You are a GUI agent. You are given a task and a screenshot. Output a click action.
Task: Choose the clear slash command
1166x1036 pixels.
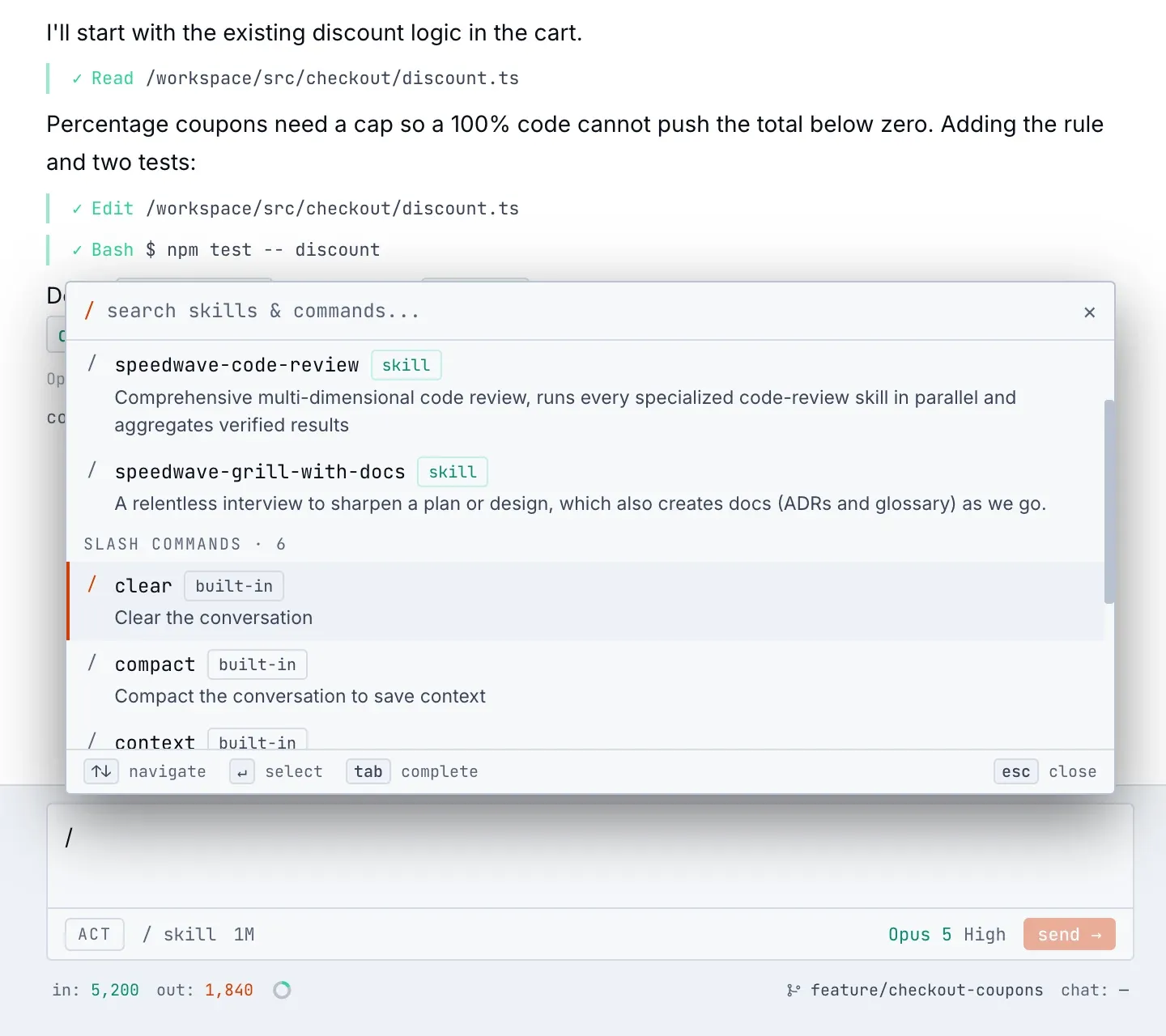point(585,601)
